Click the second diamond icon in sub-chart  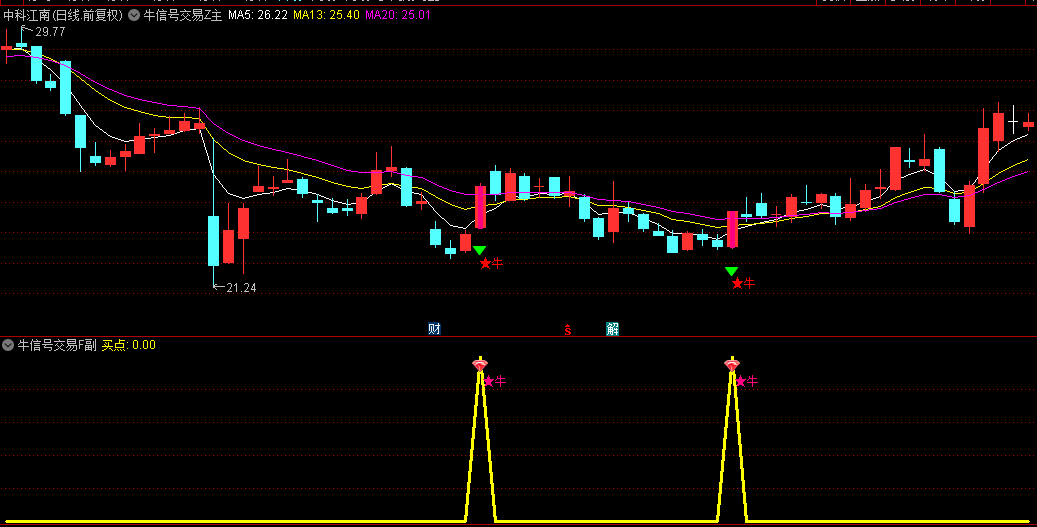732,366
